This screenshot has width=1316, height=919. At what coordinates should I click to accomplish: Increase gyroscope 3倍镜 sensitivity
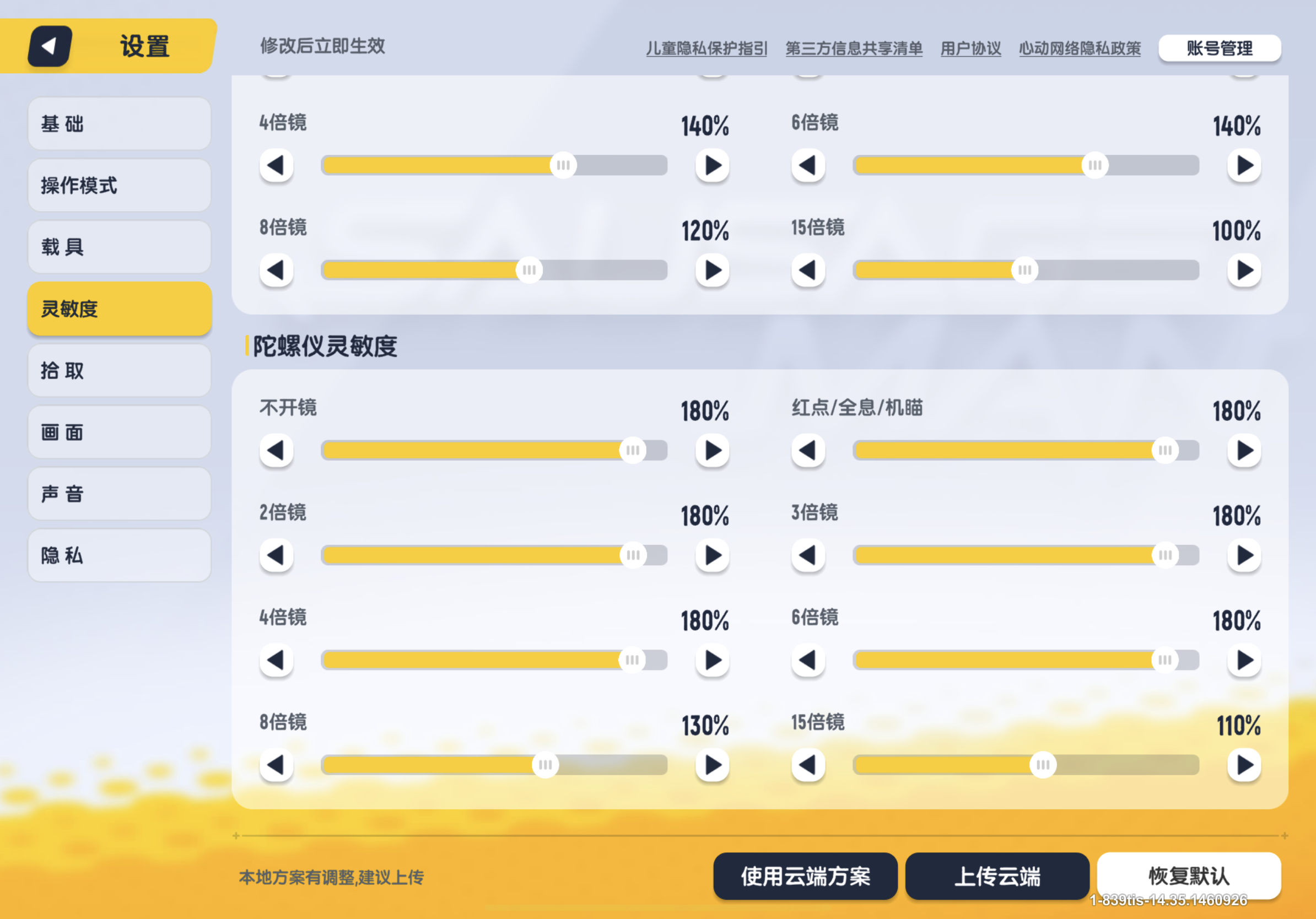pyautogui.click(x=1244, y=555)
